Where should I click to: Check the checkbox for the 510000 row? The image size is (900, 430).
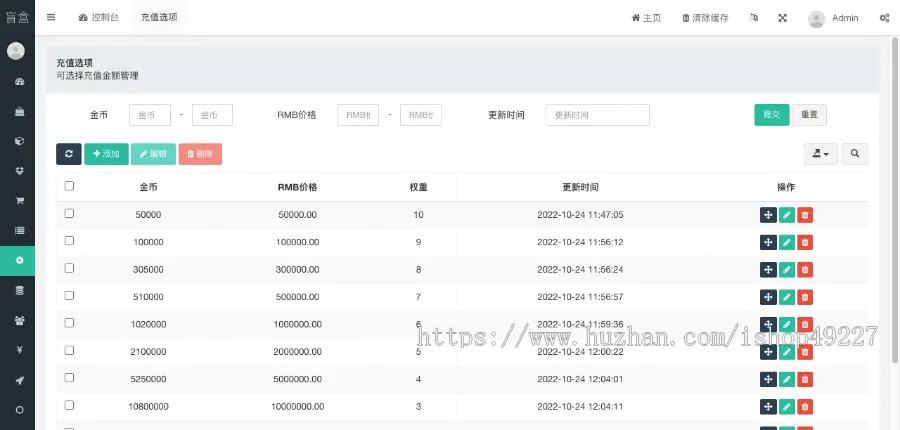69,296
